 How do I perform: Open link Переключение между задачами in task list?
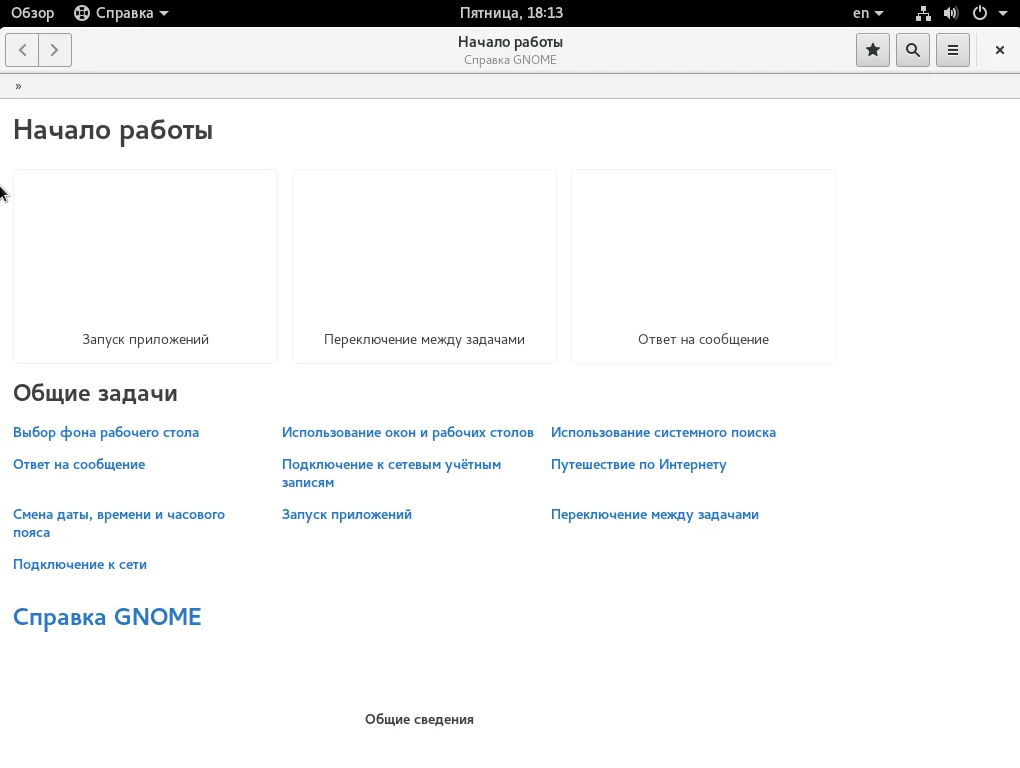pyautogui.click(x=655, y=514)
